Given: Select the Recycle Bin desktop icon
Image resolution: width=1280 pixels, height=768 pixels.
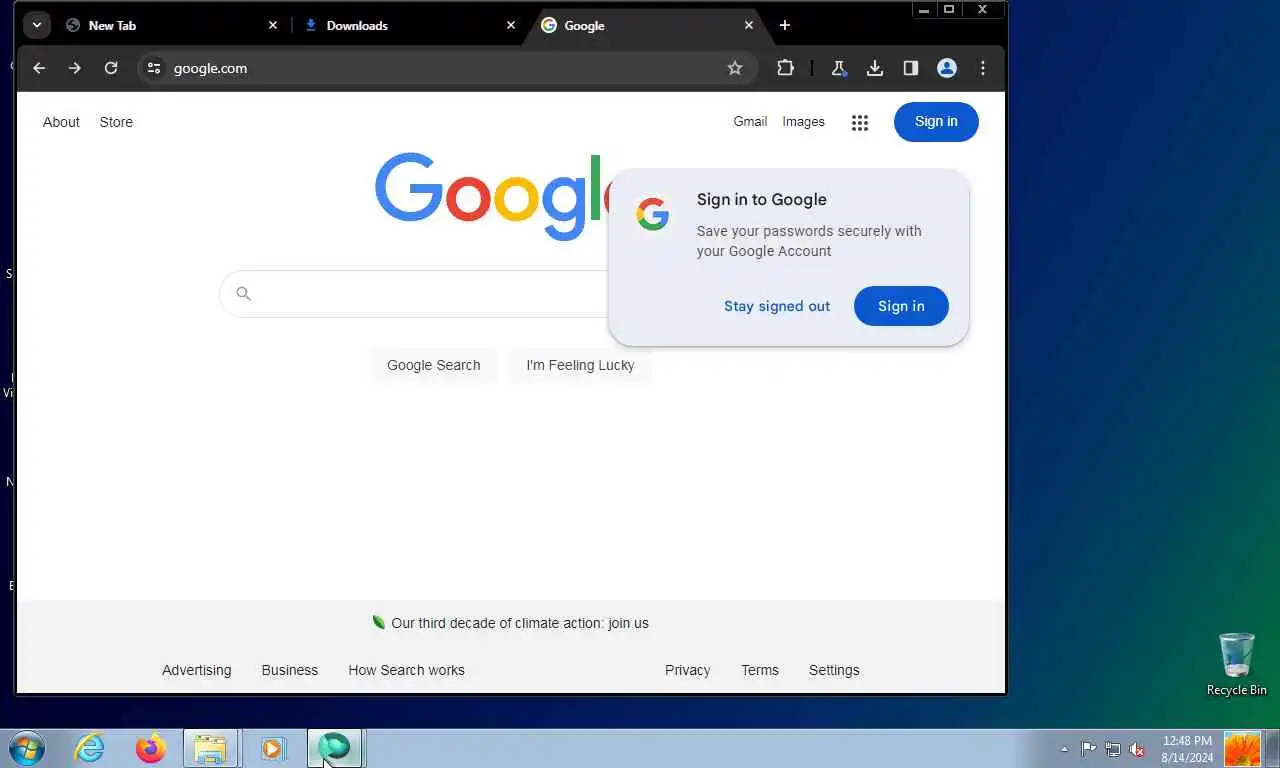Looking at the screenshot, I should coord(1237,664).
